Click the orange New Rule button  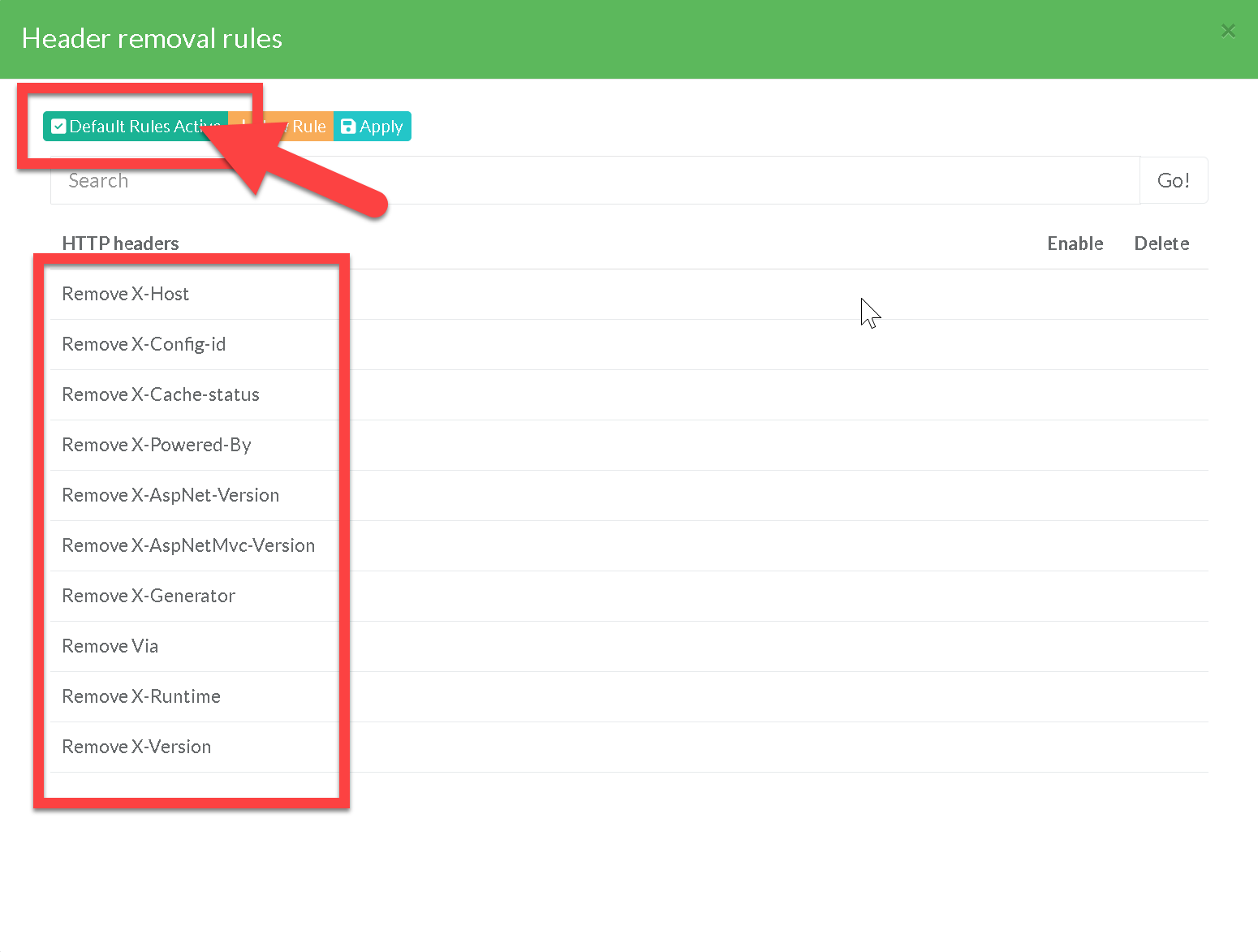(308, 127)
